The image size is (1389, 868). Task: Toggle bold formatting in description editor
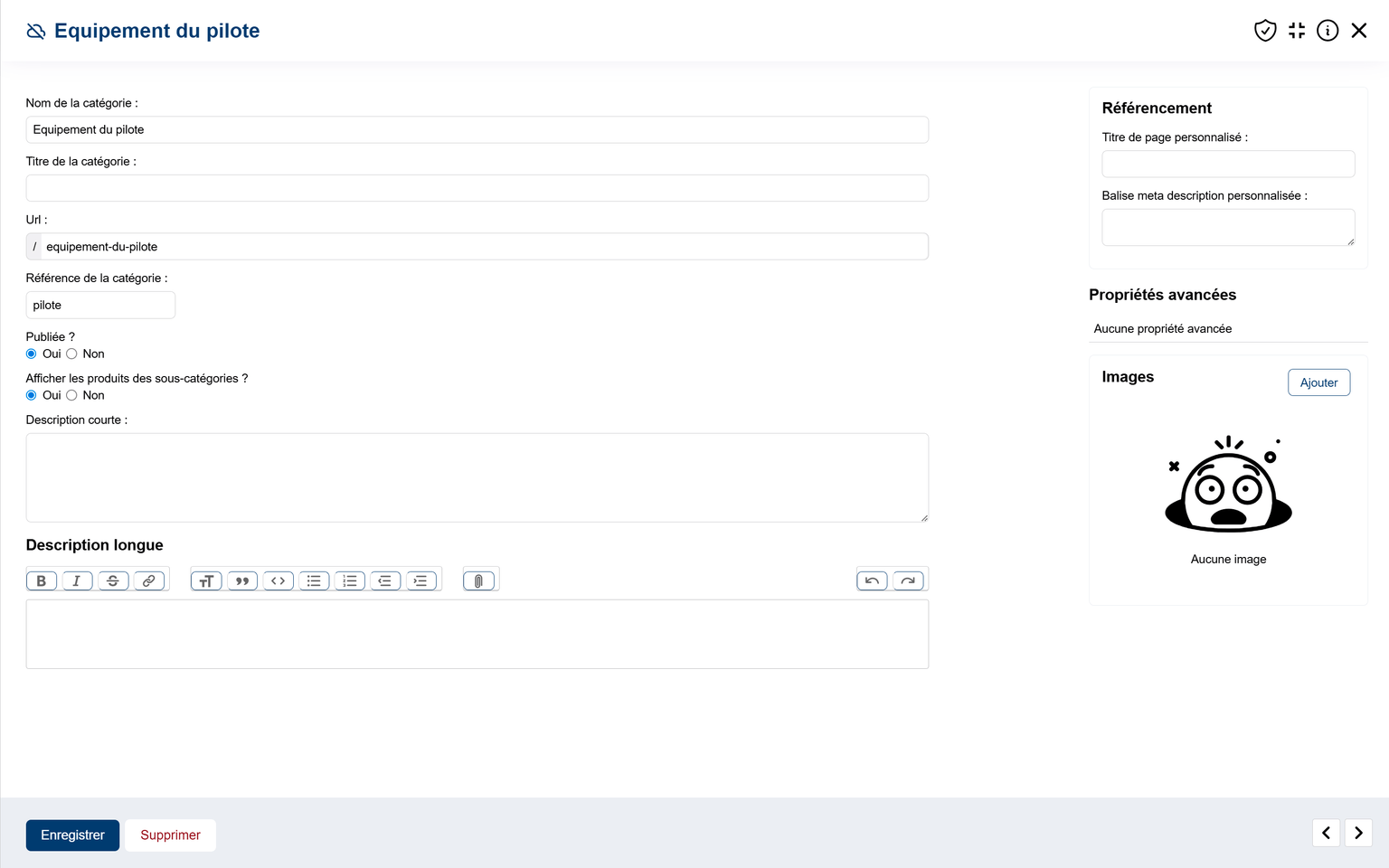point(42,580)
